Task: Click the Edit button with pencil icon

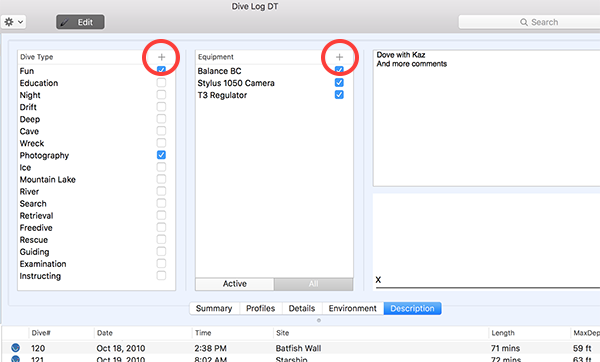Action: [80, 22]
